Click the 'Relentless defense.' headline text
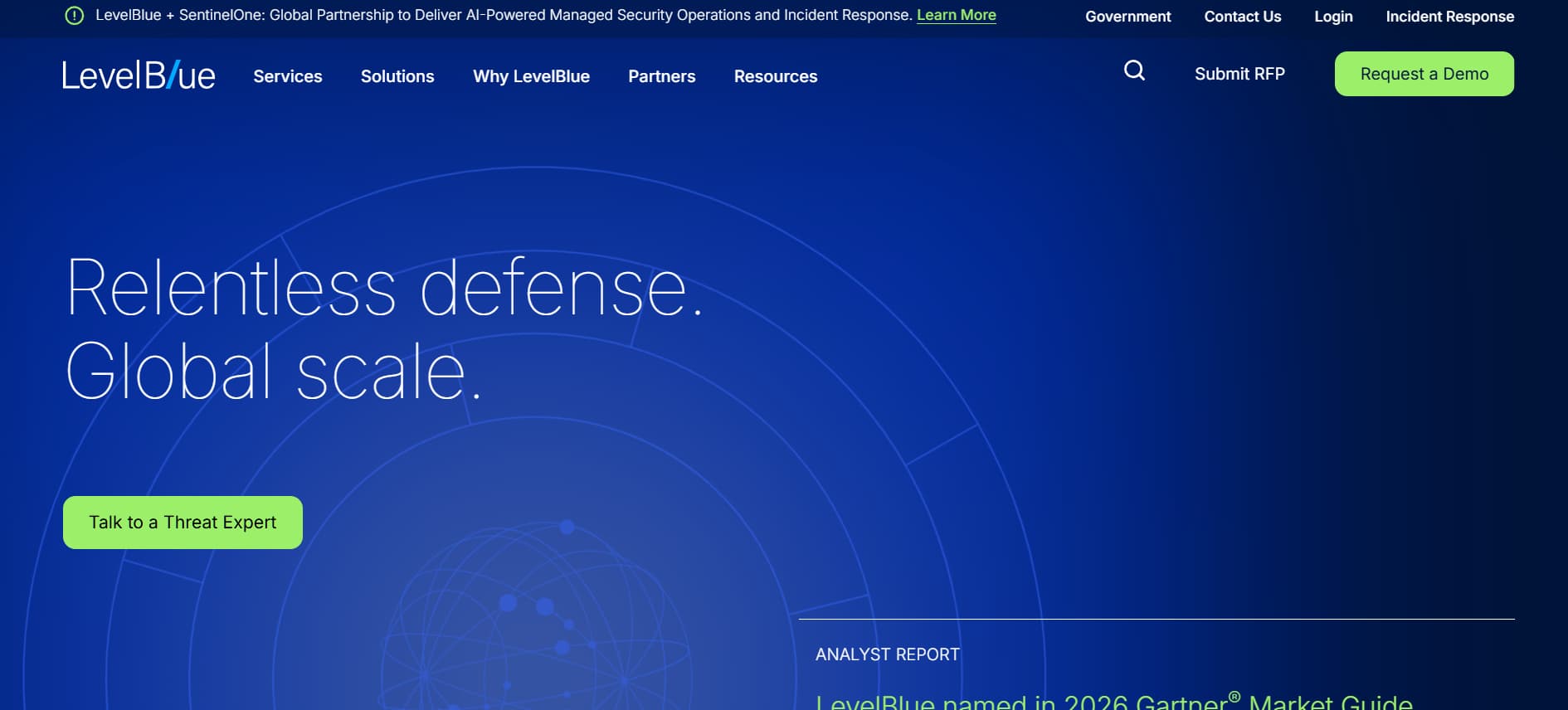 tap(384, 287)
